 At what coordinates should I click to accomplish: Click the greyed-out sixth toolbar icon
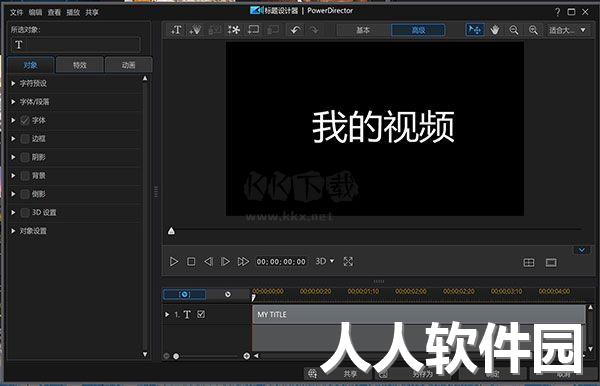pos(272,29)
